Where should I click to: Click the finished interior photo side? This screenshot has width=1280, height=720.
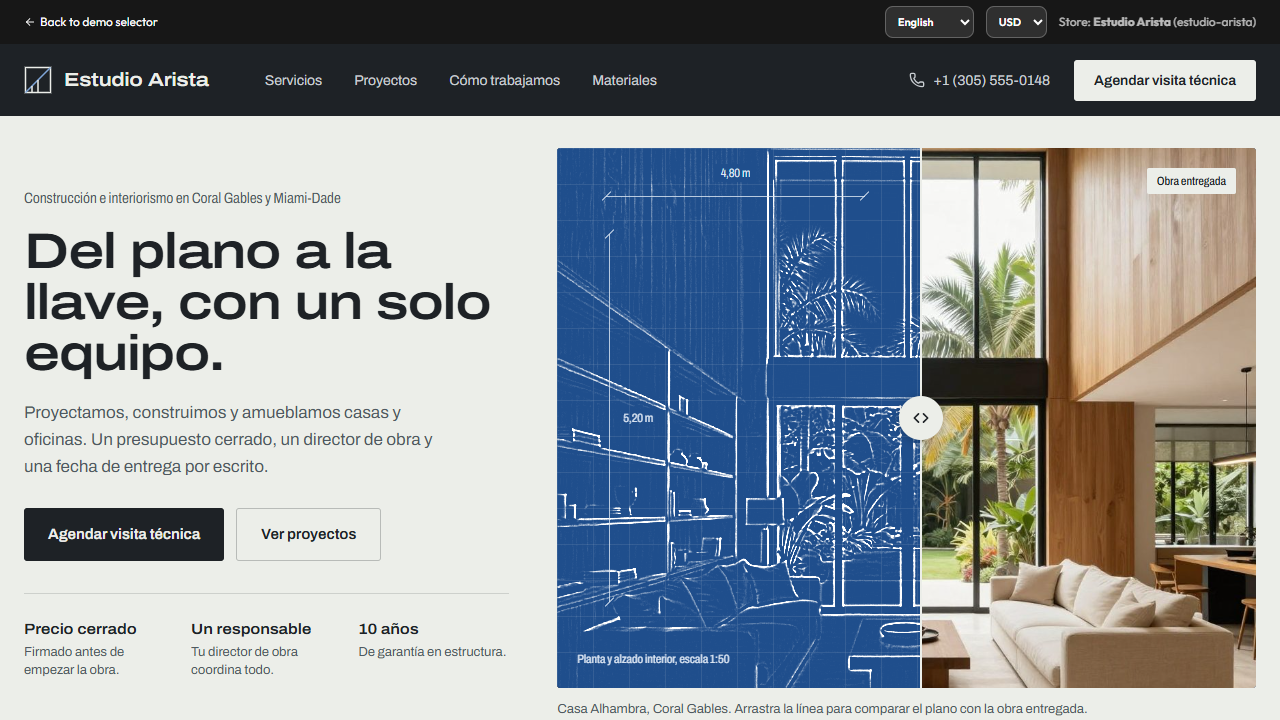[x=1088, y=418]
